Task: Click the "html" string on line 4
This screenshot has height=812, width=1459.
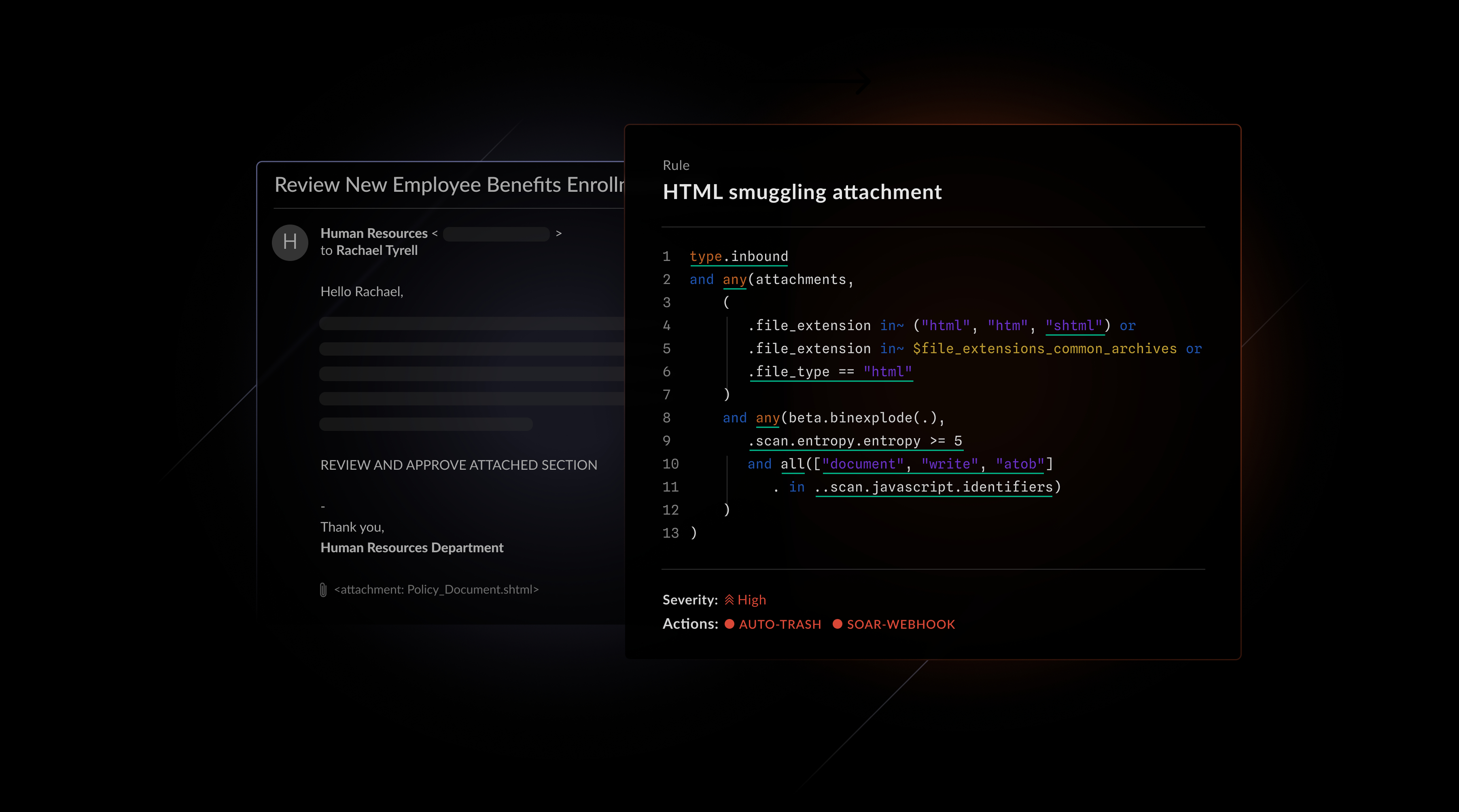Action: [x=945, y=326]
